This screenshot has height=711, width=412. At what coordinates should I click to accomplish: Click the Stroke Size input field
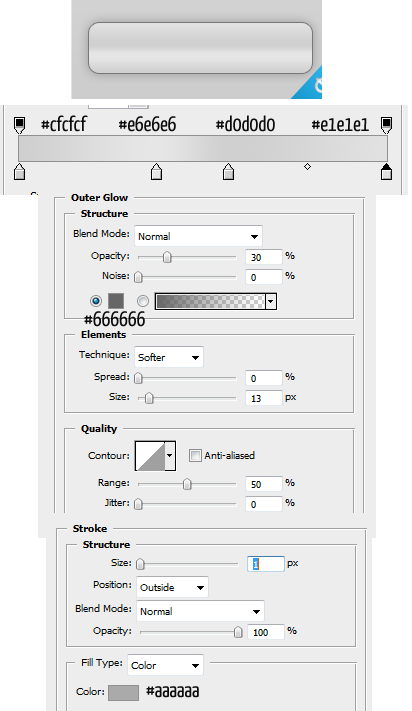(x=266, y=564)
